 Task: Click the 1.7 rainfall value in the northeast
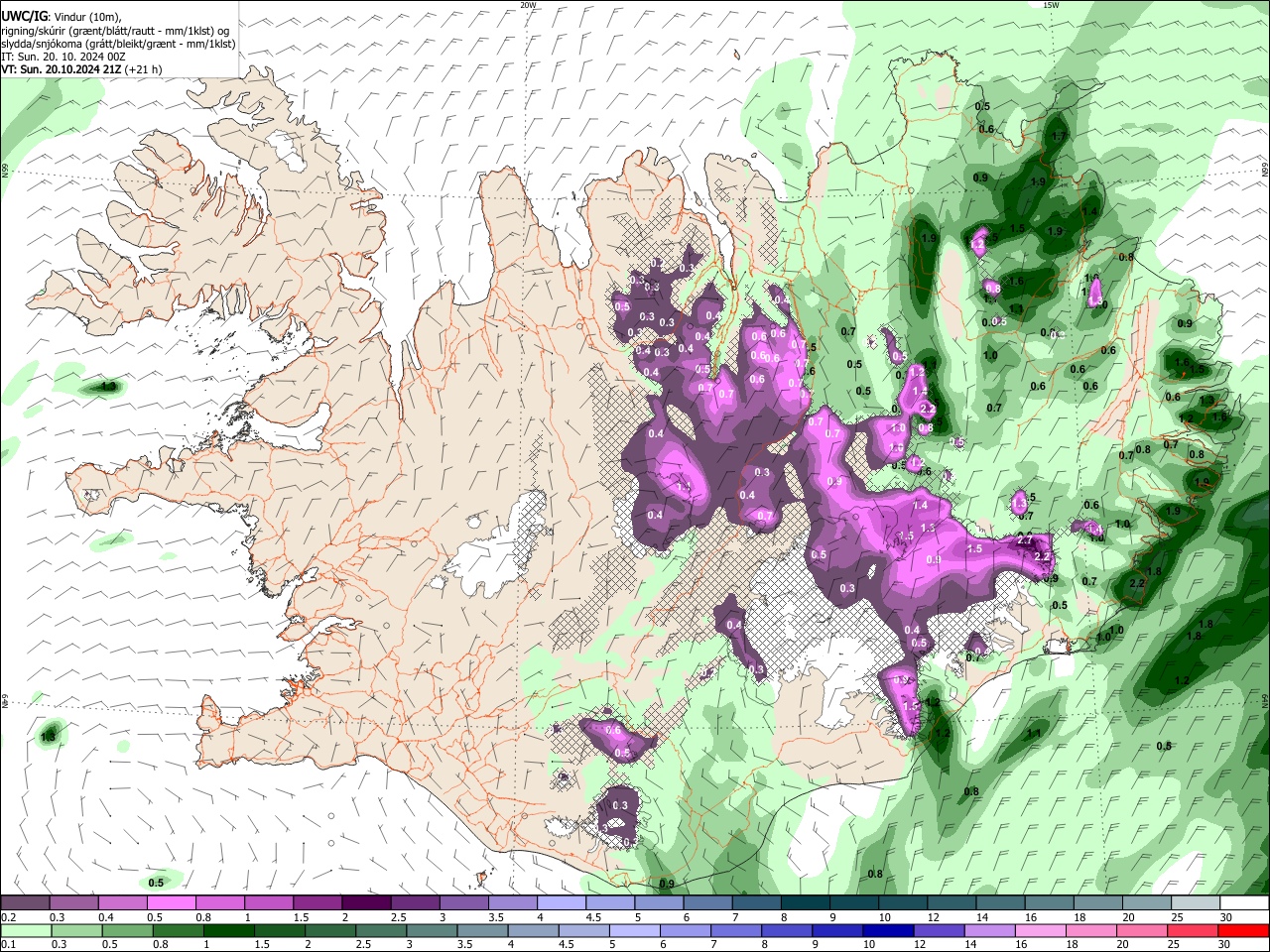1059,137
